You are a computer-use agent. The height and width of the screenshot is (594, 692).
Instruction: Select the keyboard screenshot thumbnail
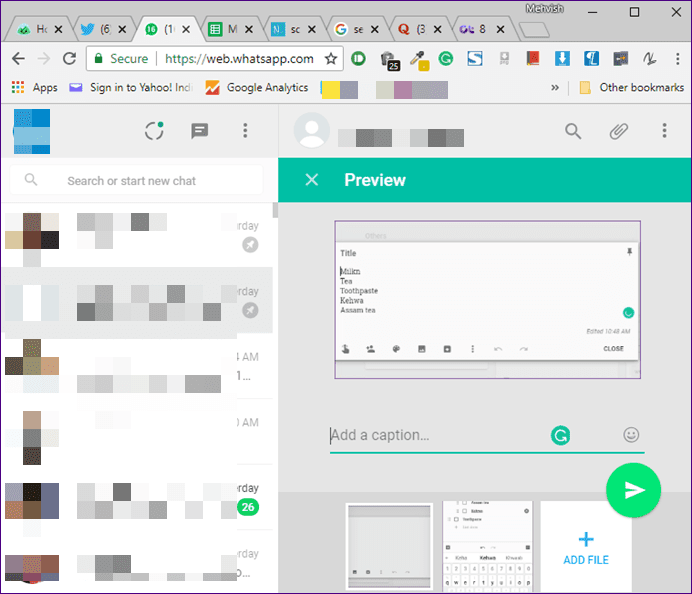pyautogui.click(x=488, y=546)
